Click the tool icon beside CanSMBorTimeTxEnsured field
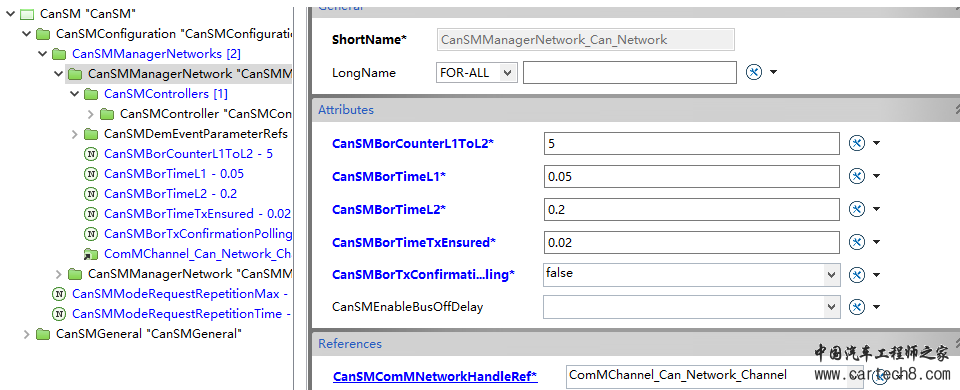Image resolution: width=960 pixels, height=390 pixels. (x=857, y=242)
